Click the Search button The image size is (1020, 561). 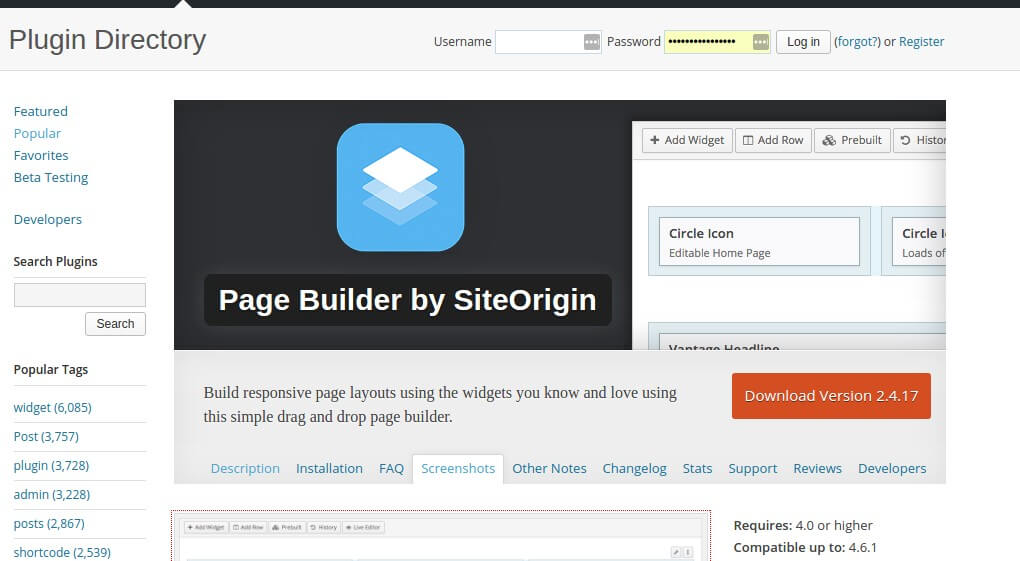click(x=115, y=324)
